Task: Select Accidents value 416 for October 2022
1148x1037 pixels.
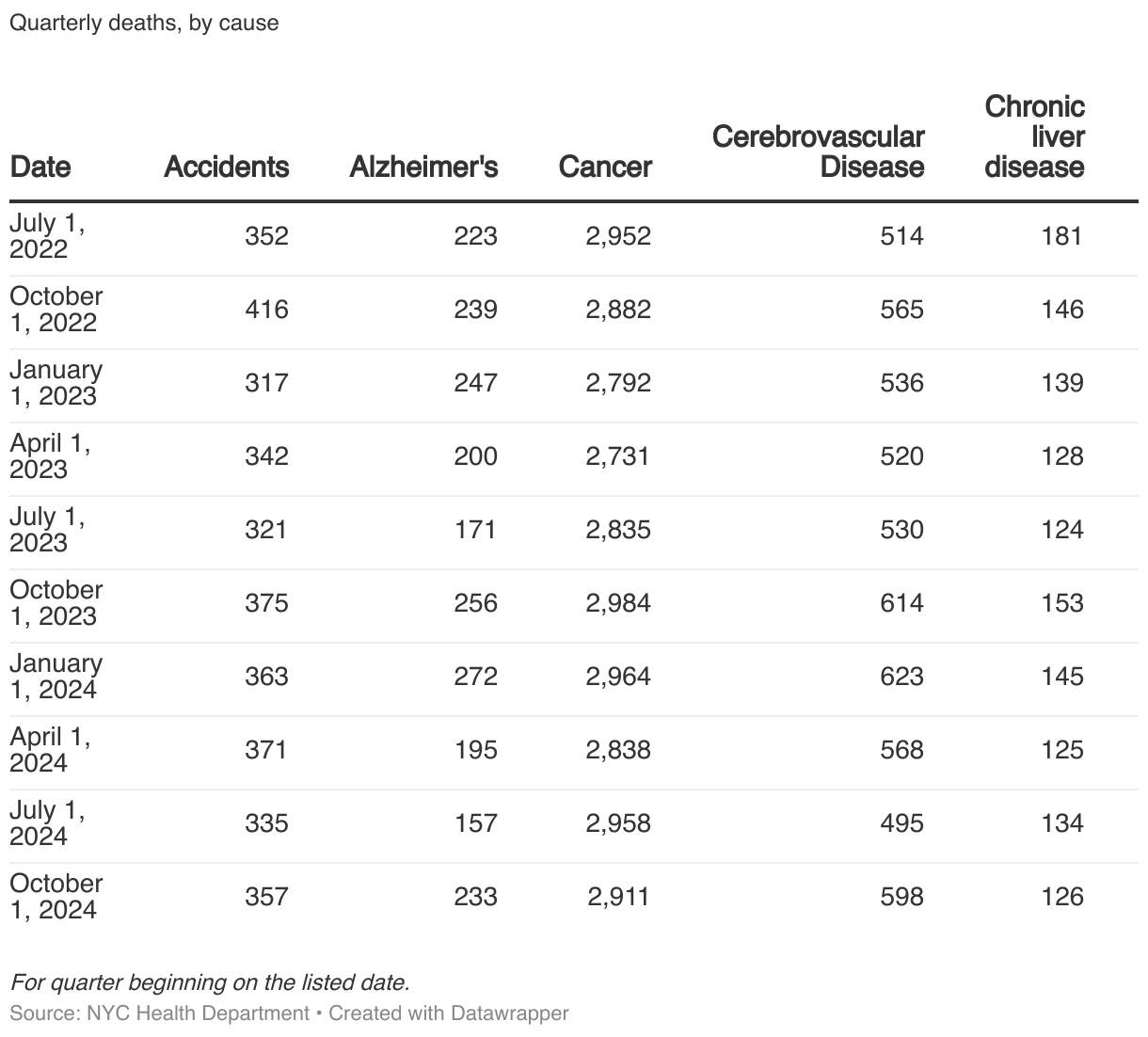Action: (x=266, y=310)
